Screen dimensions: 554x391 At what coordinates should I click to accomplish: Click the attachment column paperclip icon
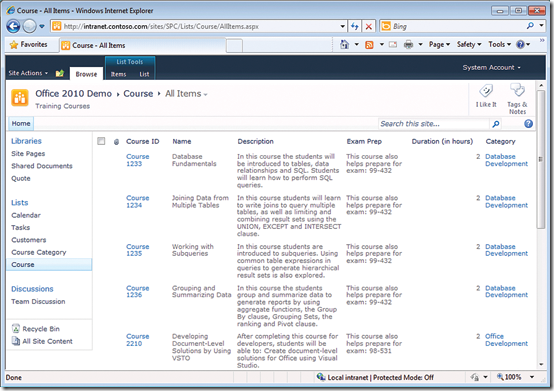tap(116, 142)
